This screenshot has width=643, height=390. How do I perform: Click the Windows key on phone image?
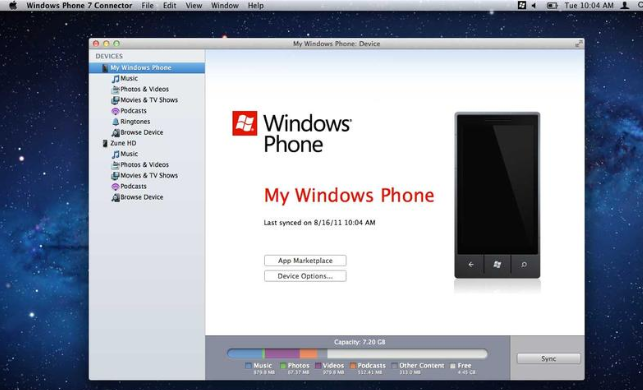coord(497,265)
